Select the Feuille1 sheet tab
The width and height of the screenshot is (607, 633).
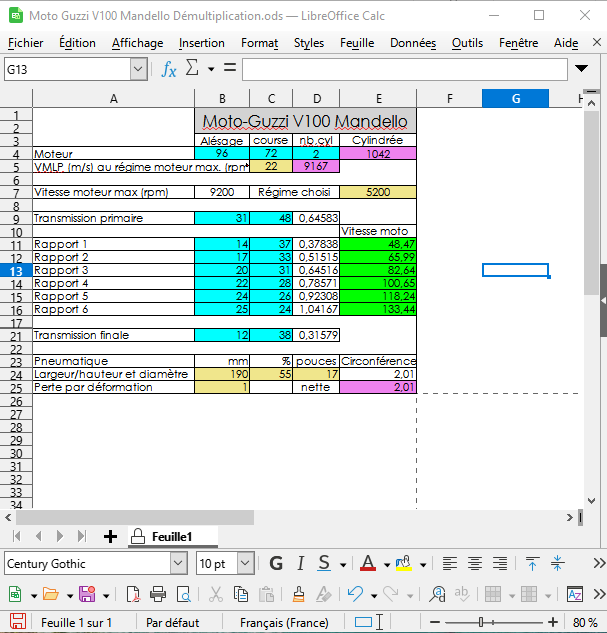173,537
